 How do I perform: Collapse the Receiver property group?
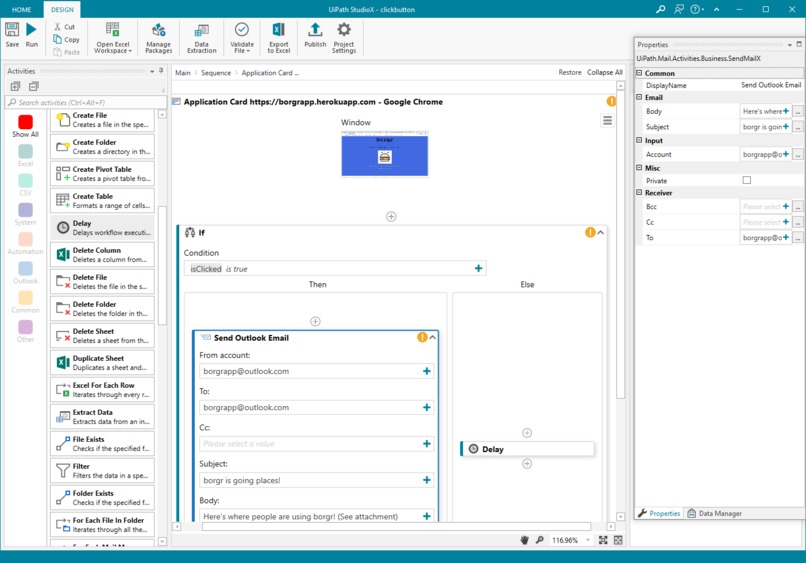tap(639, 192)
